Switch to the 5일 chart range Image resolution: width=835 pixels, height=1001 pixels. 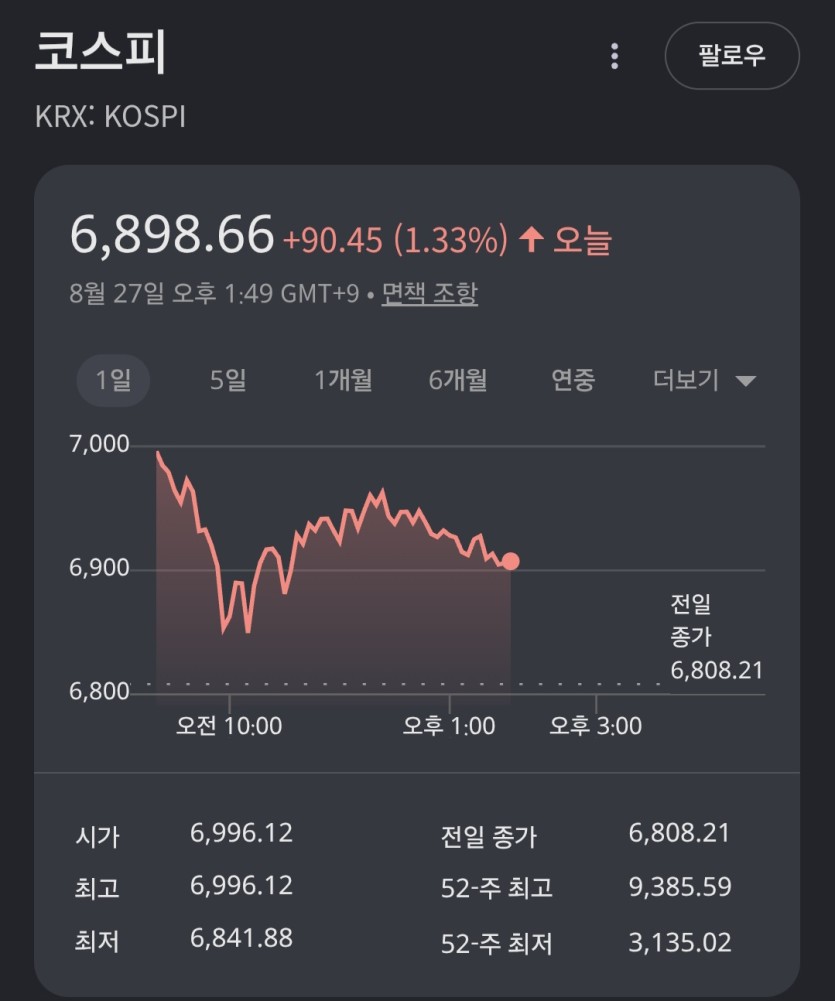click(228, 380)
